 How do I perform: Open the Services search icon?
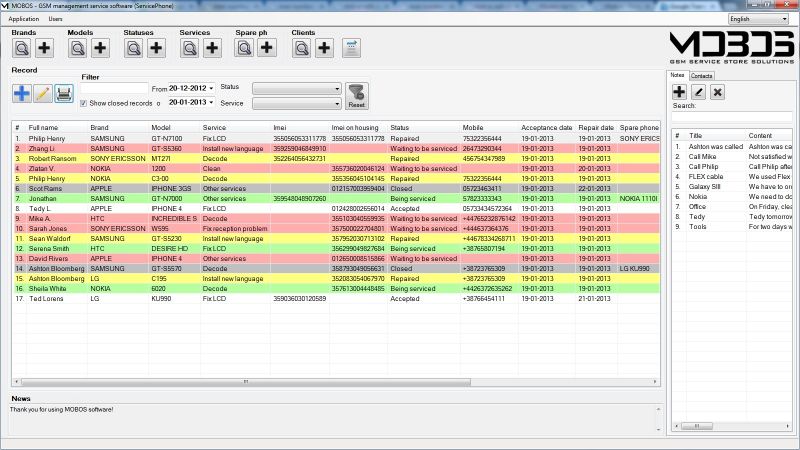coord(190,48)
